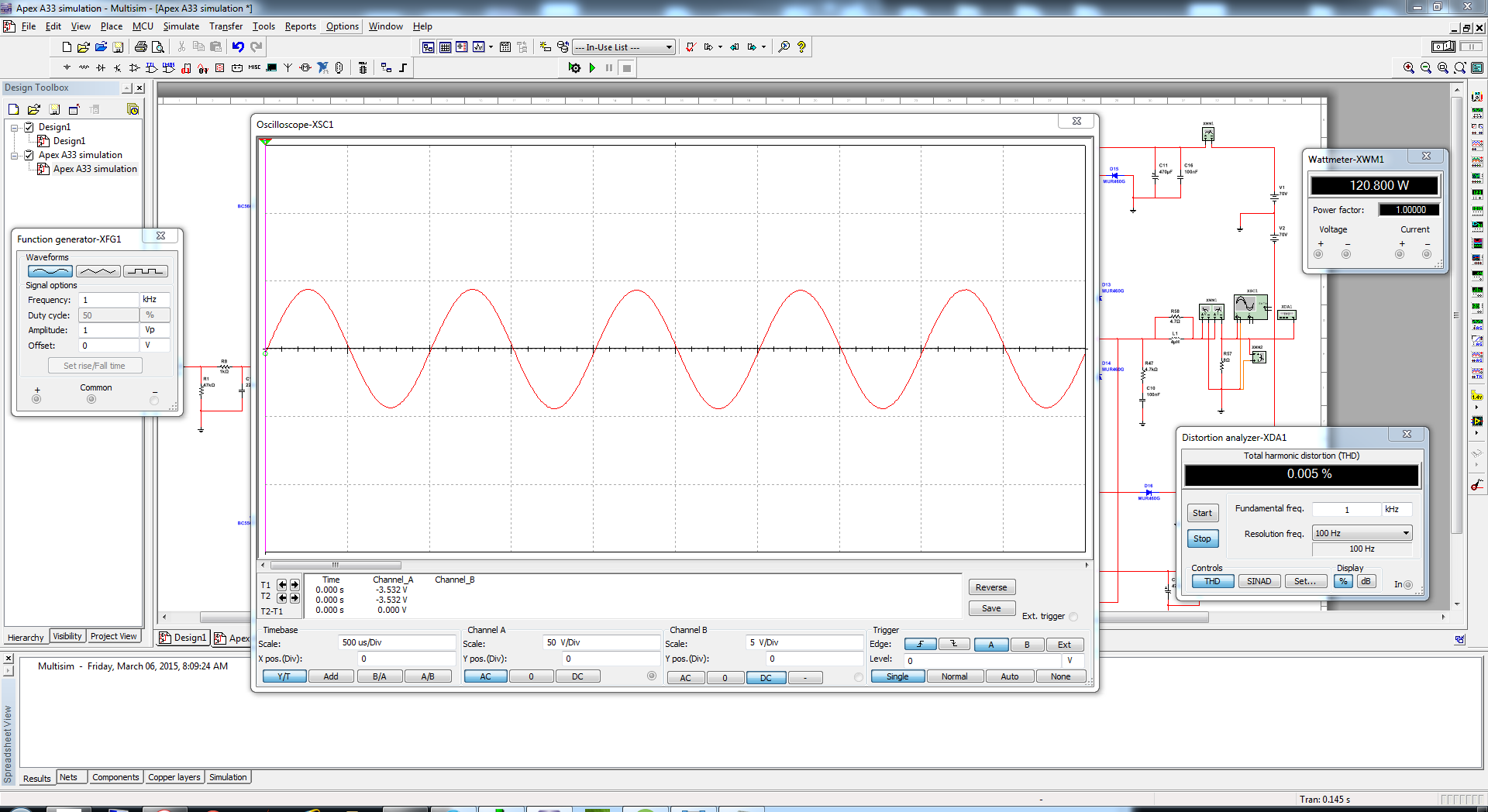The width and height of the screenshot is (1488, 812).
Task: Open Simulate menu
Action: click(181, 26)
